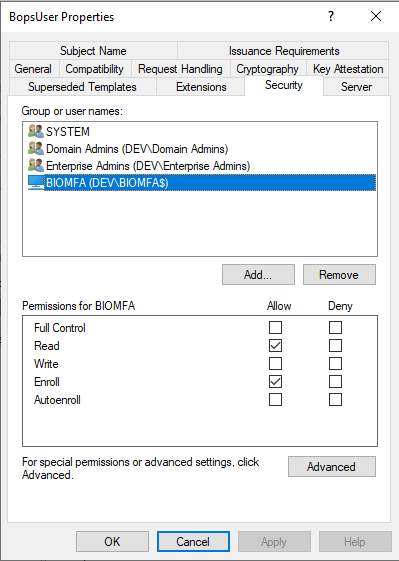Viewport: 399px width, 561px height.
Task: Click the Write permission label
Action: click(46, 364)
